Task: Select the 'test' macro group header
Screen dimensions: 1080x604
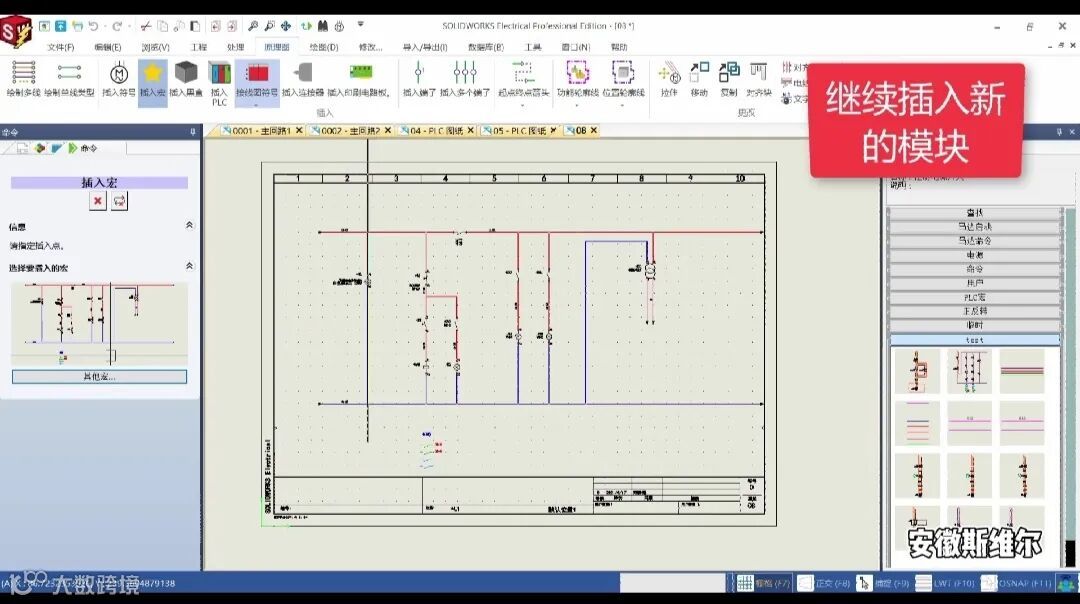Action: 975,340
